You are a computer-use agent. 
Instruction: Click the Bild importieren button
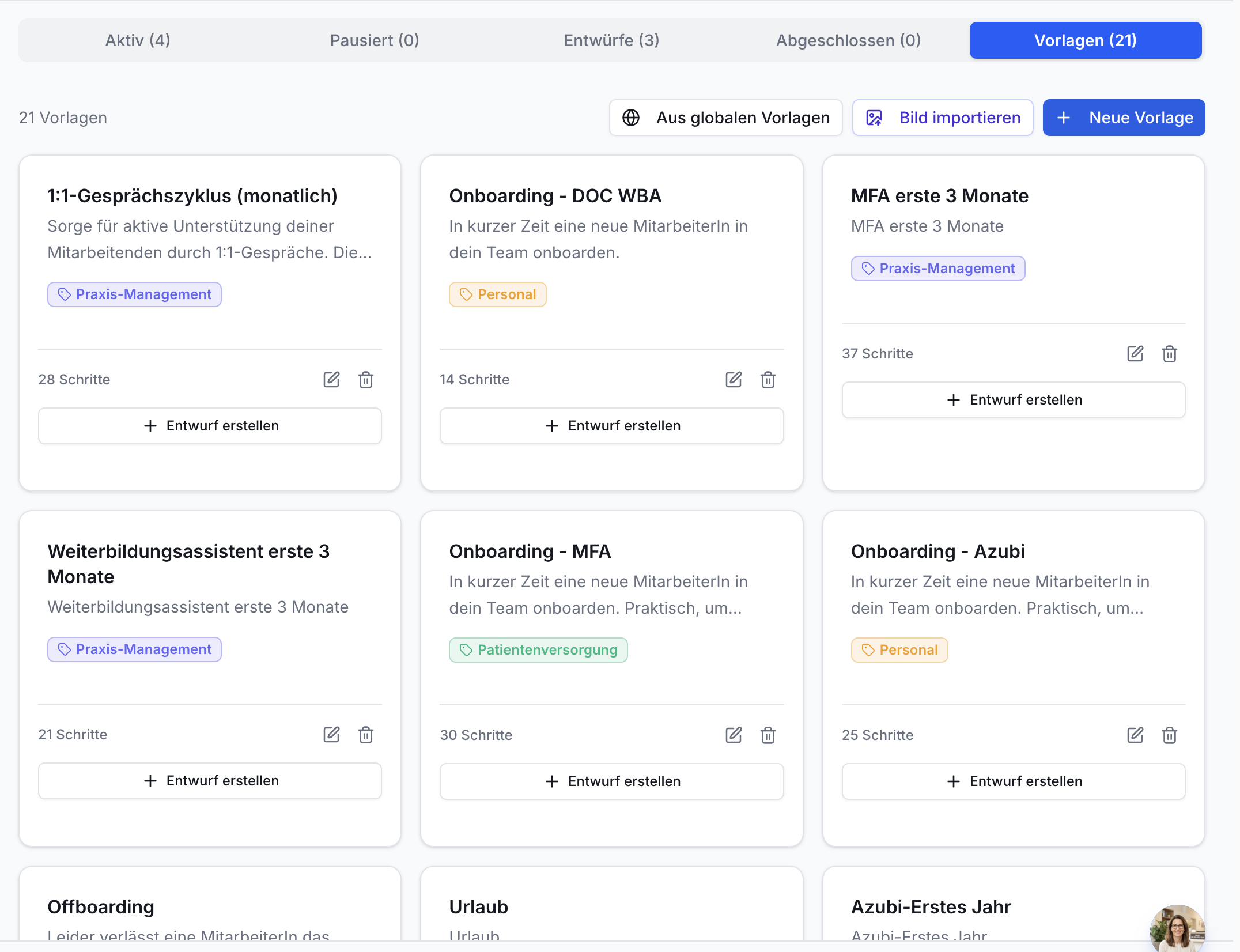(943, 118)
